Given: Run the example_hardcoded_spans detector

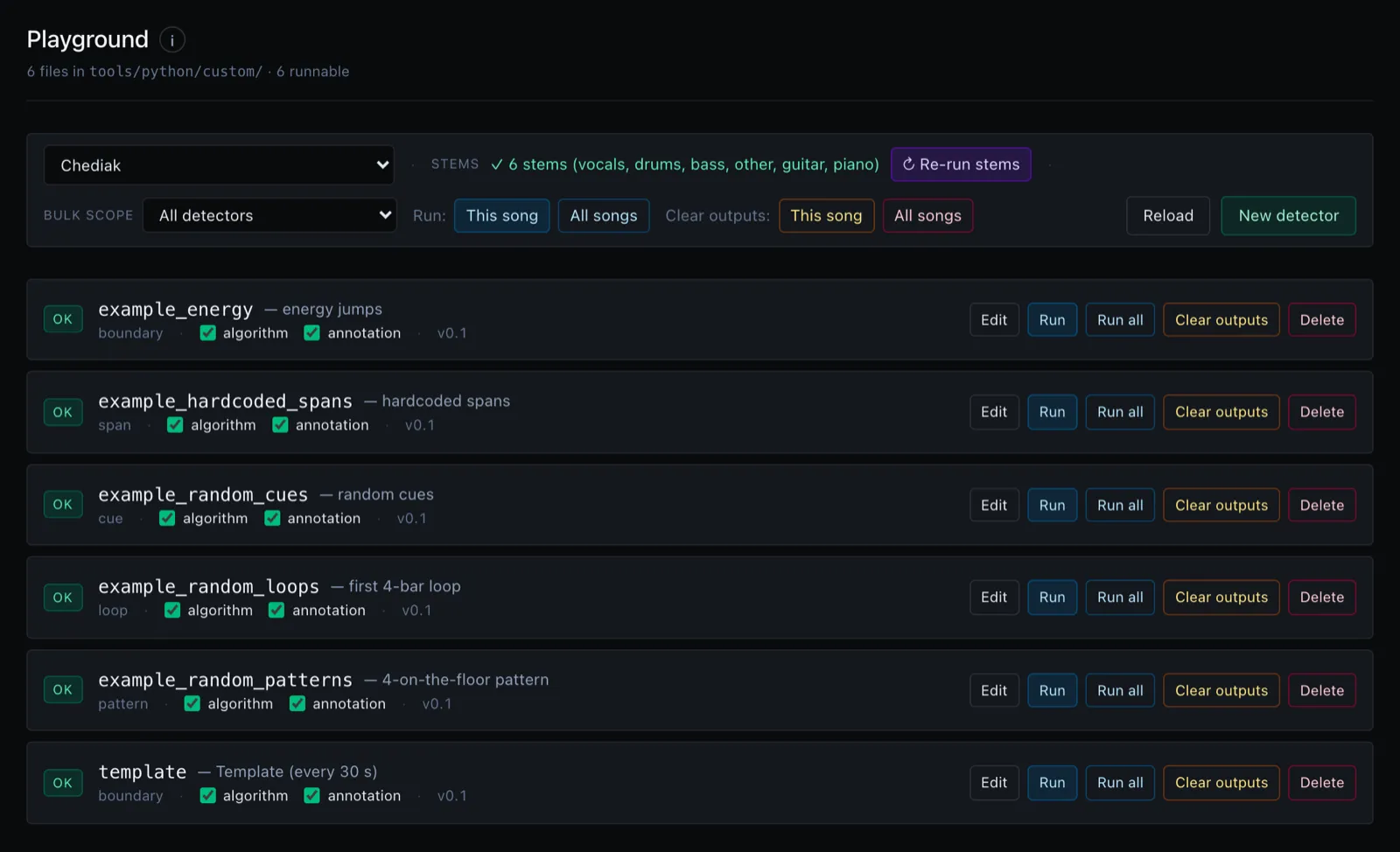Looking at the screenshot, I should [x=1053, y=412].
